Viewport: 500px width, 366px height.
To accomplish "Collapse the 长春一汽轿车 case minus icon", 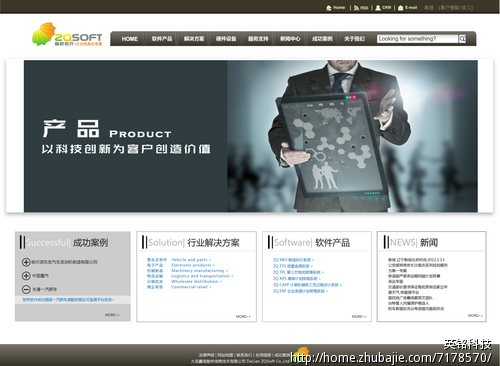I will [26, 289].
